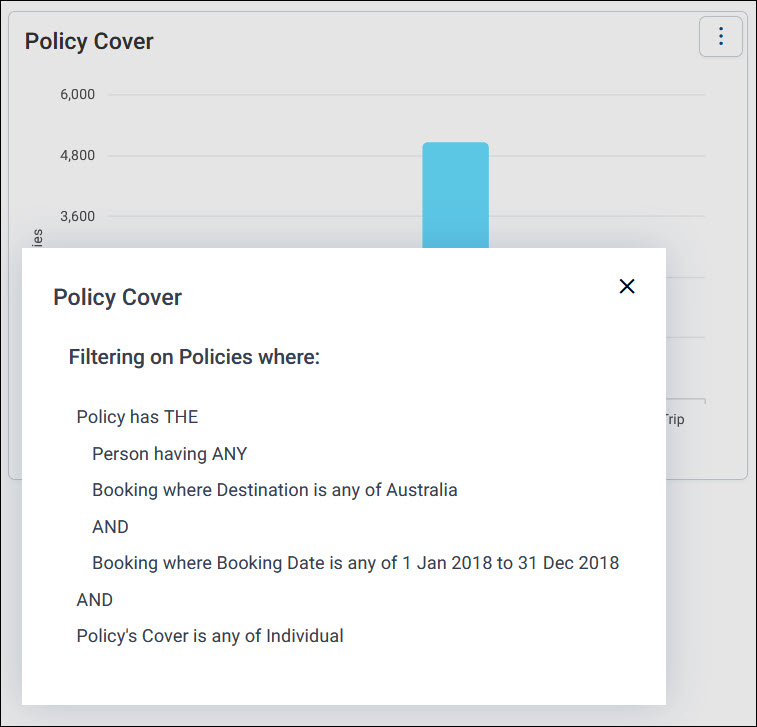Click the indented AND between the Booking conditions

tap(110, 527)
